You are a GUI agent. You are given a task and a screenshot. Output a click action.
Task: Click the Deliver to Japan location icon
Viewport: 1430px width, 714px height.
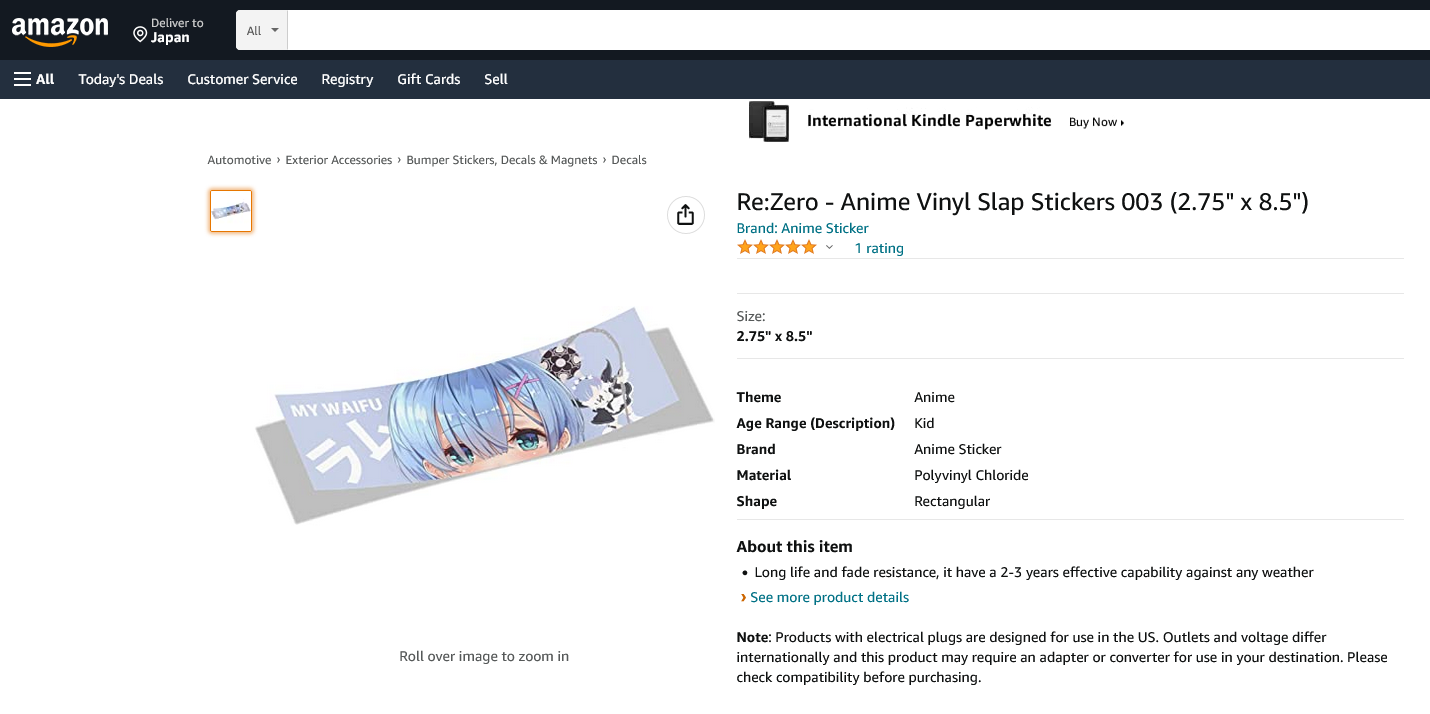point(140,35)
